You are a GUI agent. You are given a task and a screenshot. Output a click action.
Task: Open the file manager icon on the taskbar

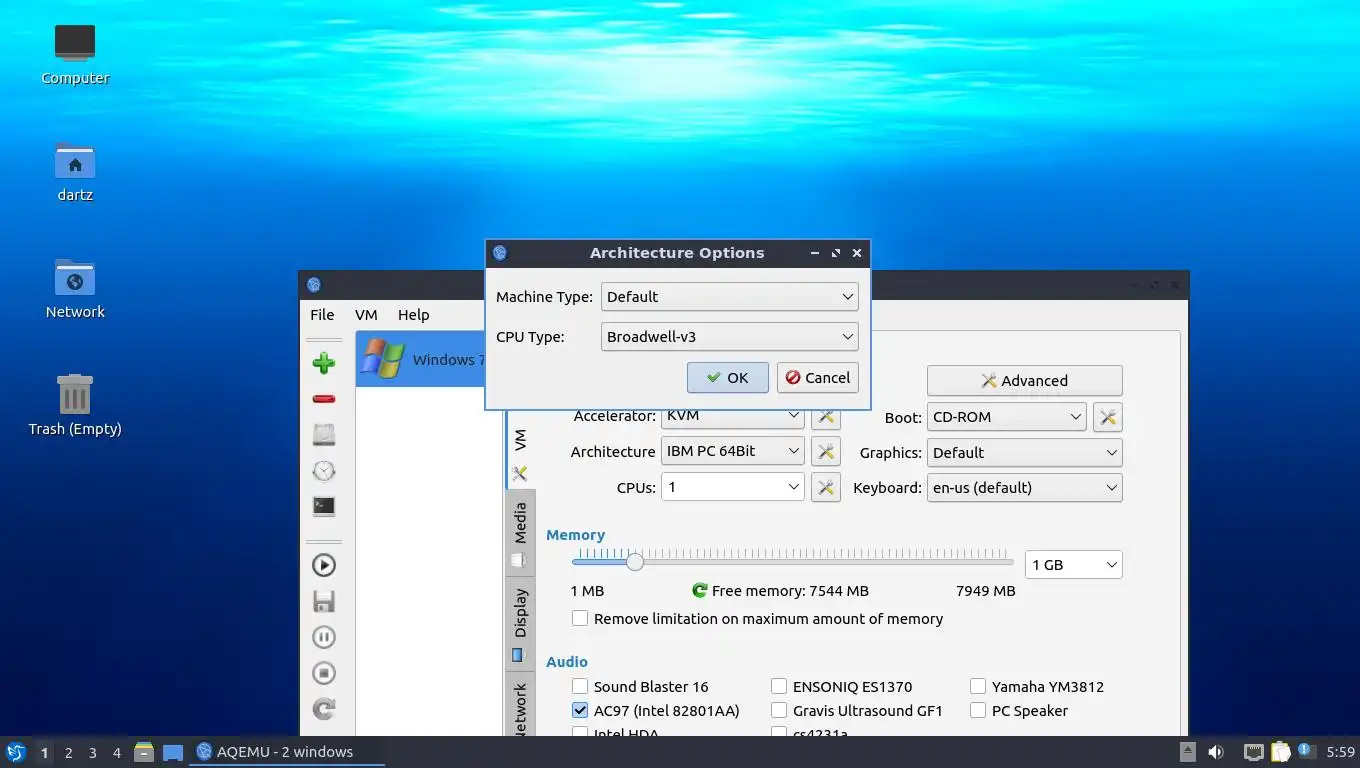pyautogui.click(x=144, y=752)
